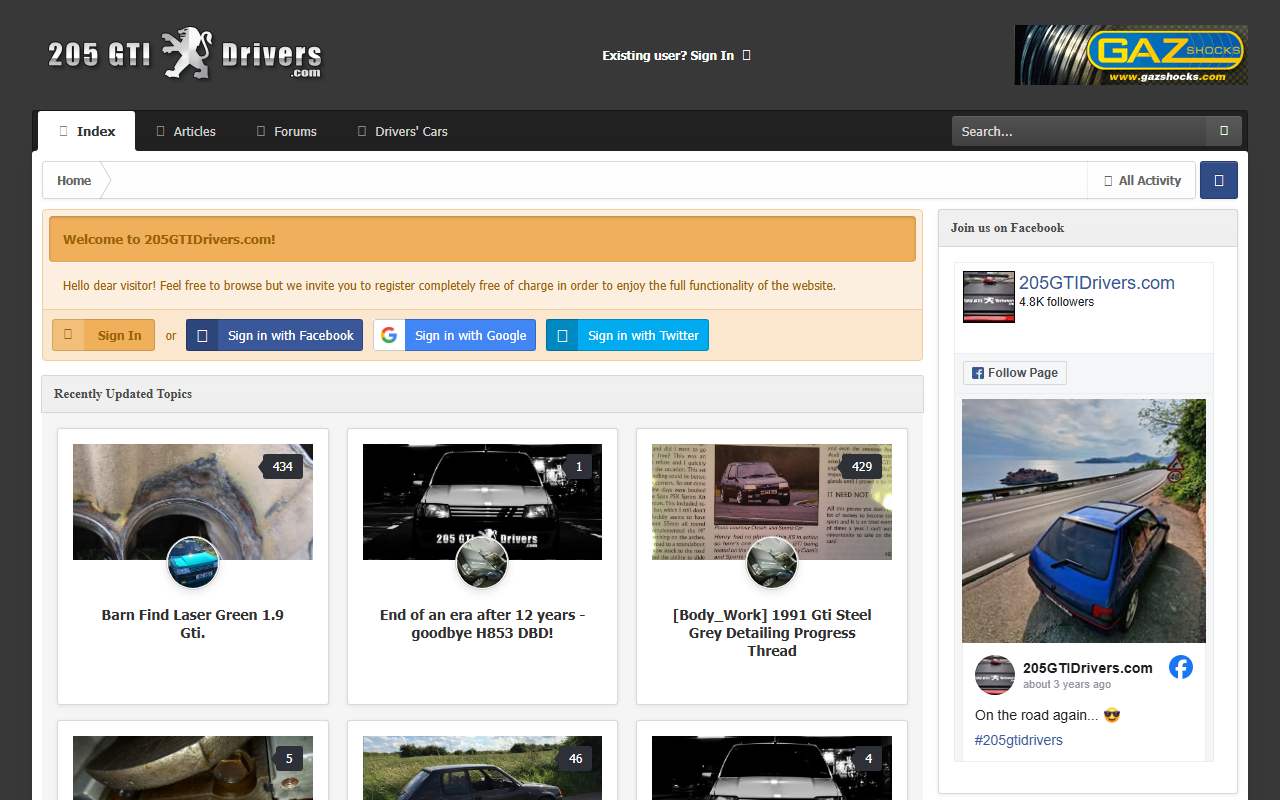Click the Facebook logo icon in the post
The width and height of the screenshot is (1280, 800).
click(1181, 667)
